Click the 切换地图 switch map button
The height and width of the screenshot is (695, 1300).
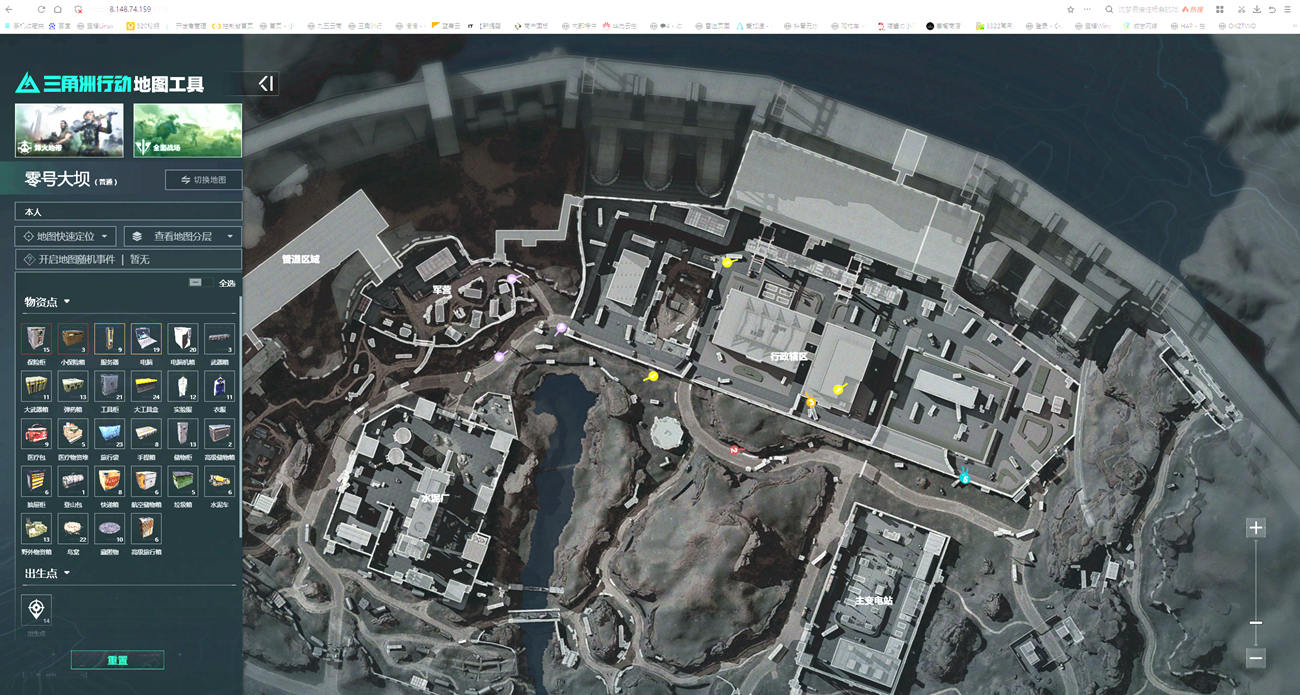(203, 180)
